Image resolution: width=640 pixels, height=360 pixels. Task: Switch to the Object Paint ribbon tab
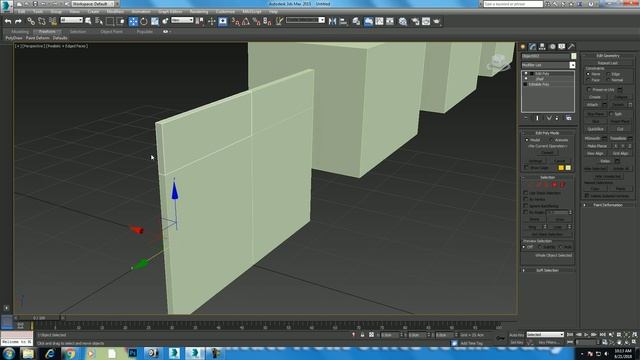point(111,31)
